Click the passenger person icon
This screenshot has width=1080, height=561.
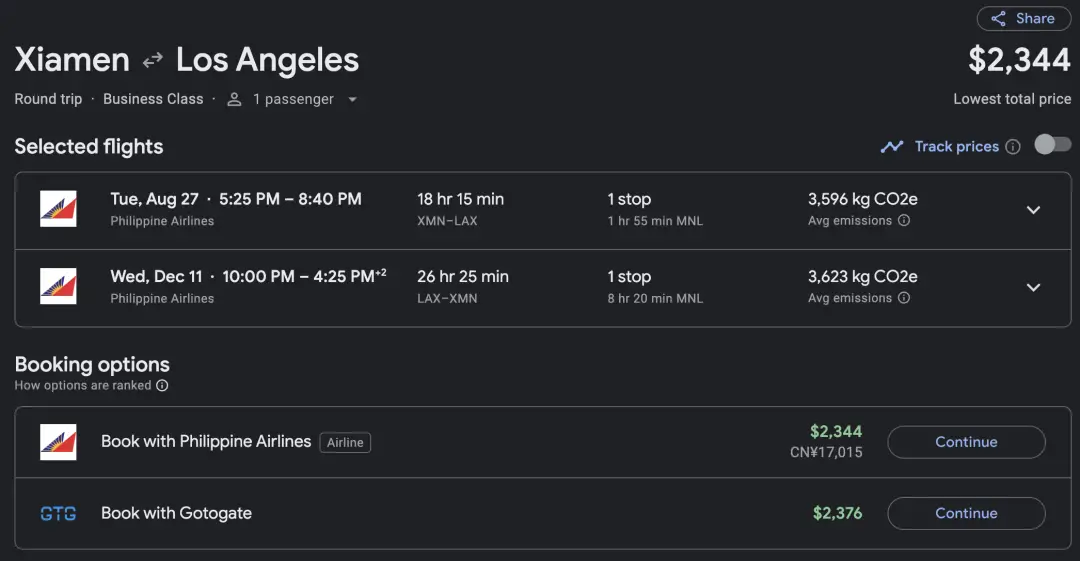[x=235, y=99]
